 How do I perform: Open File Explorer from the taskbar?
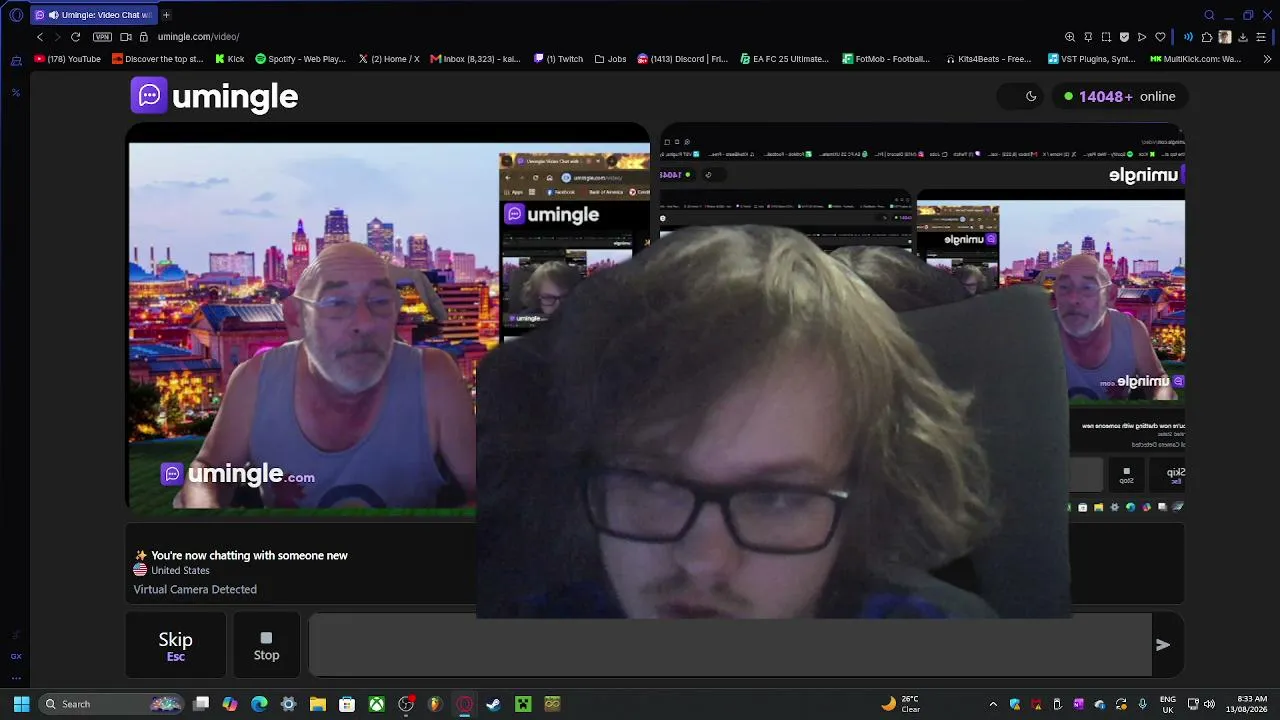pyautogui.click(x=318, y=704)
